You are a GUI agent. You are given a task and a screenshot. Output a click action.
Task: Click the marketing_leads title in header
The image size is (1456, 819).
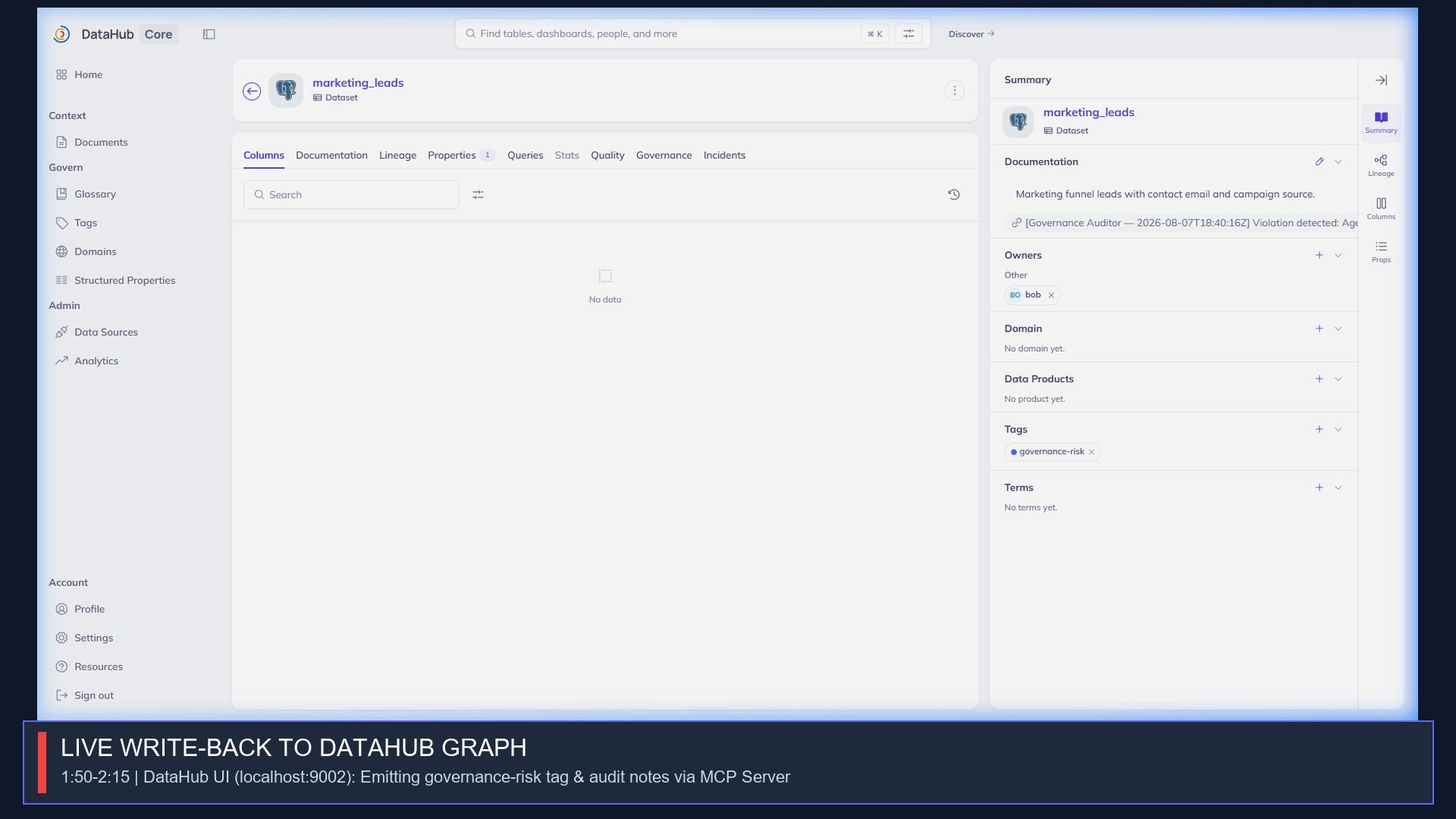(x=358, y=83)
